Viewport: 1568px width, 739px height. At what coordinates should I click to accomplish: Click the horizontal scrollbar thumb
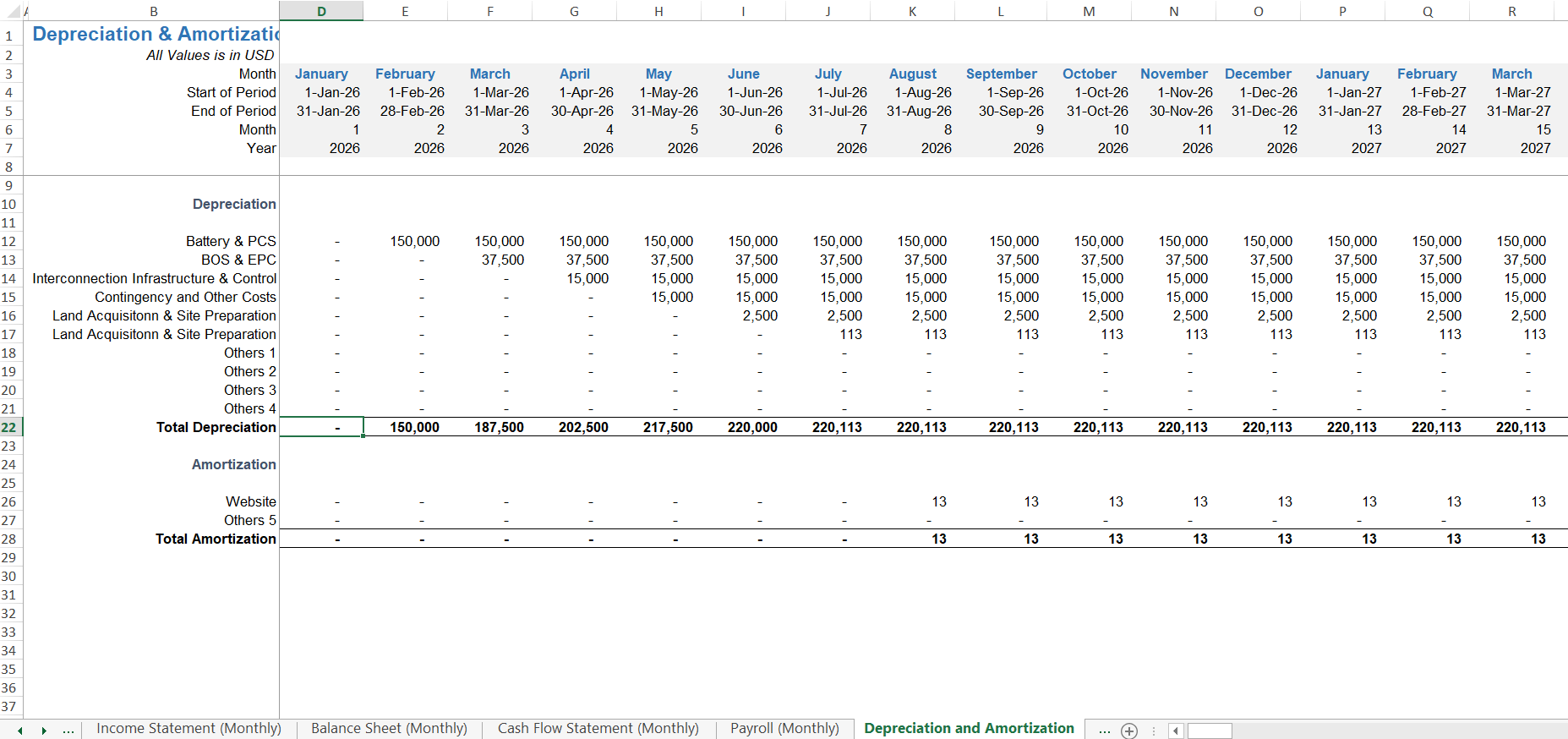pos(1210,731)
